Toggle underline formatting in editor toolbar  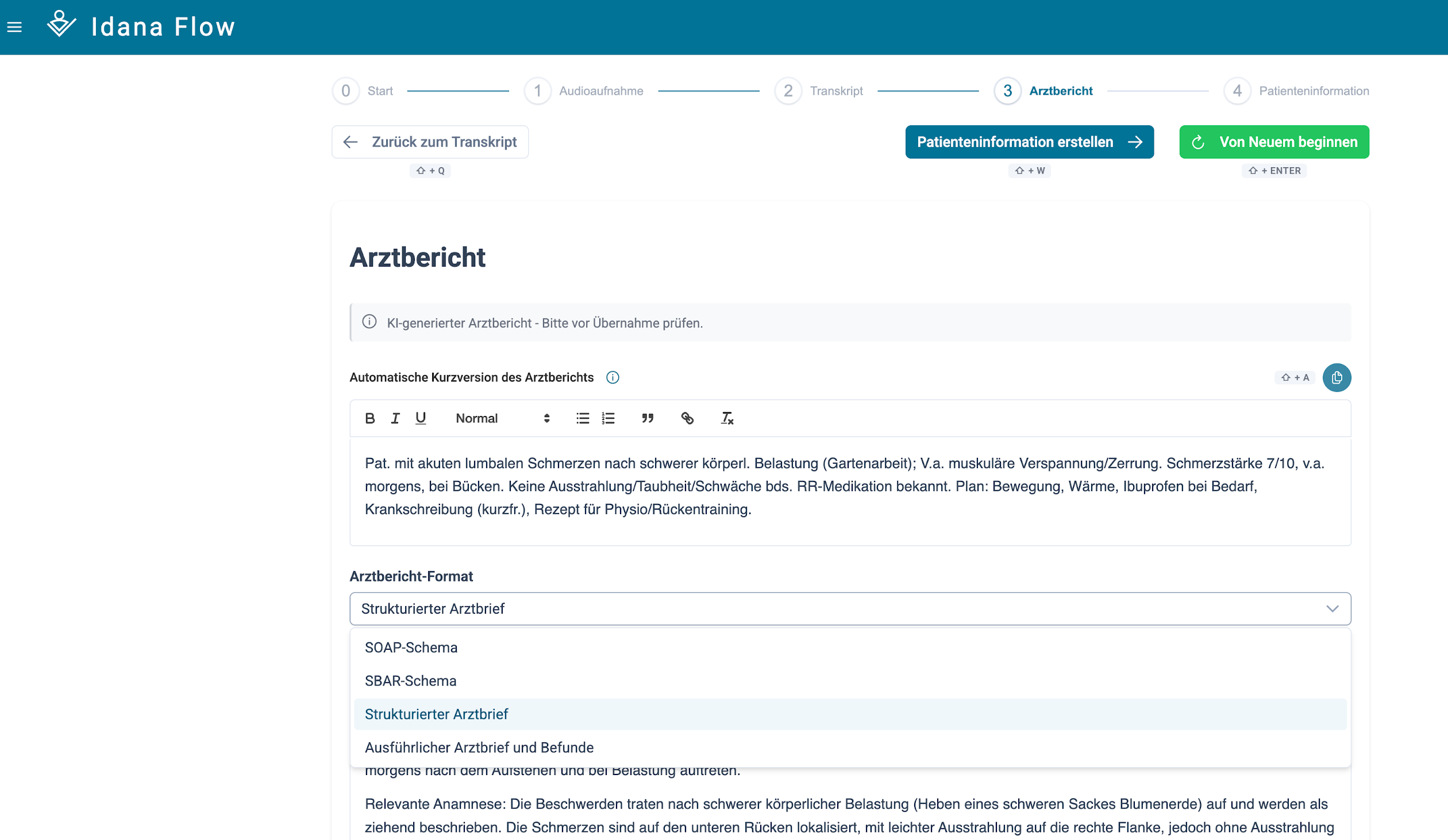click(421, 418)
